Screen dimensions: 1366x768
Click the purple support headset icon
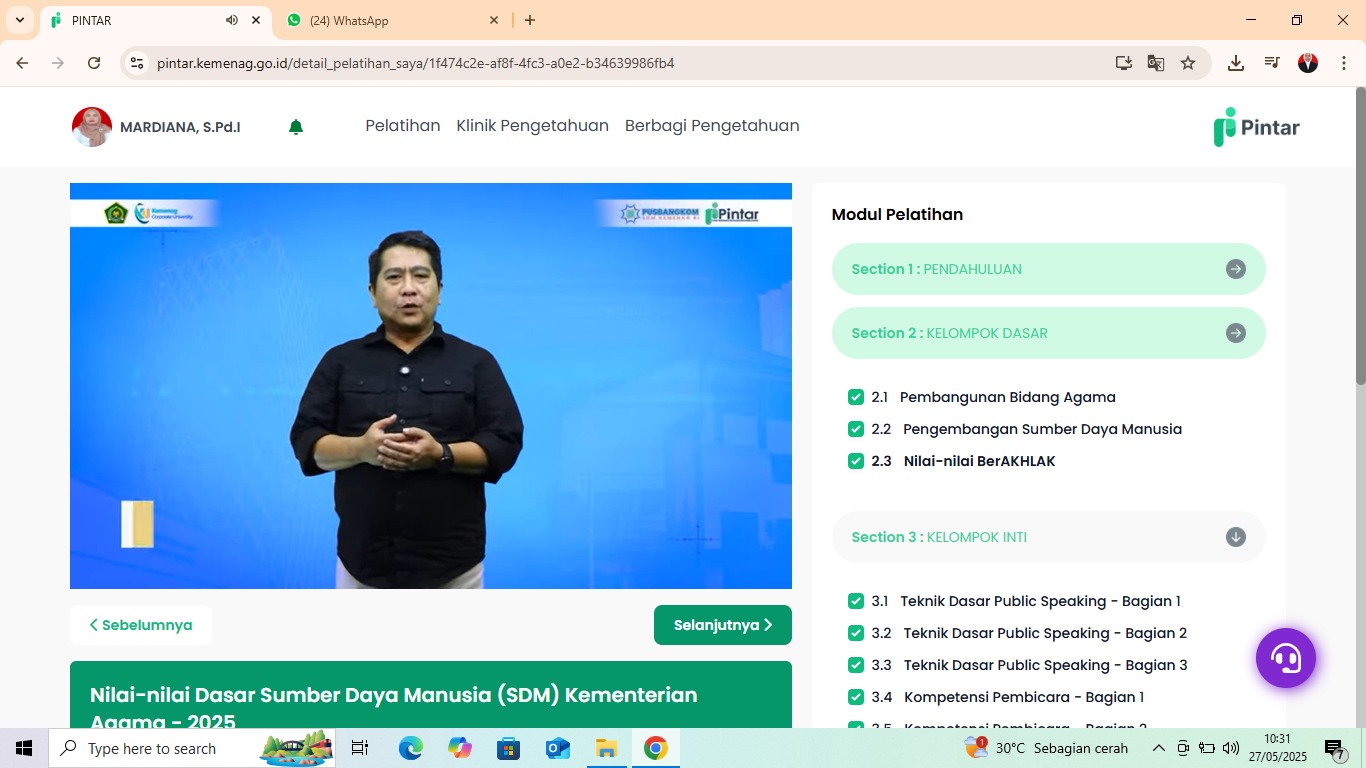pos(1286,658)
